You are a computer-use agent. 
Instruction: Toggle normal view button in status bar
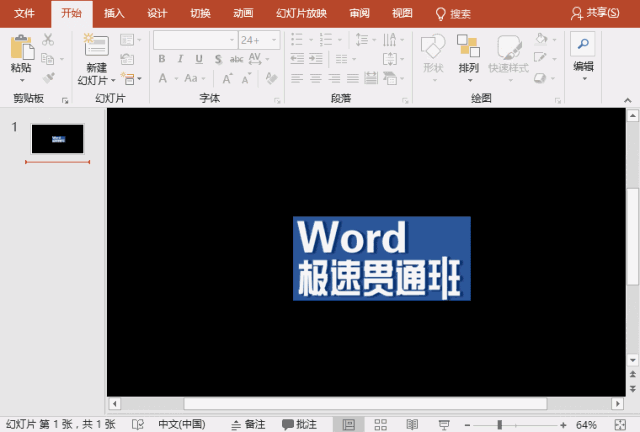click(348, 424)
